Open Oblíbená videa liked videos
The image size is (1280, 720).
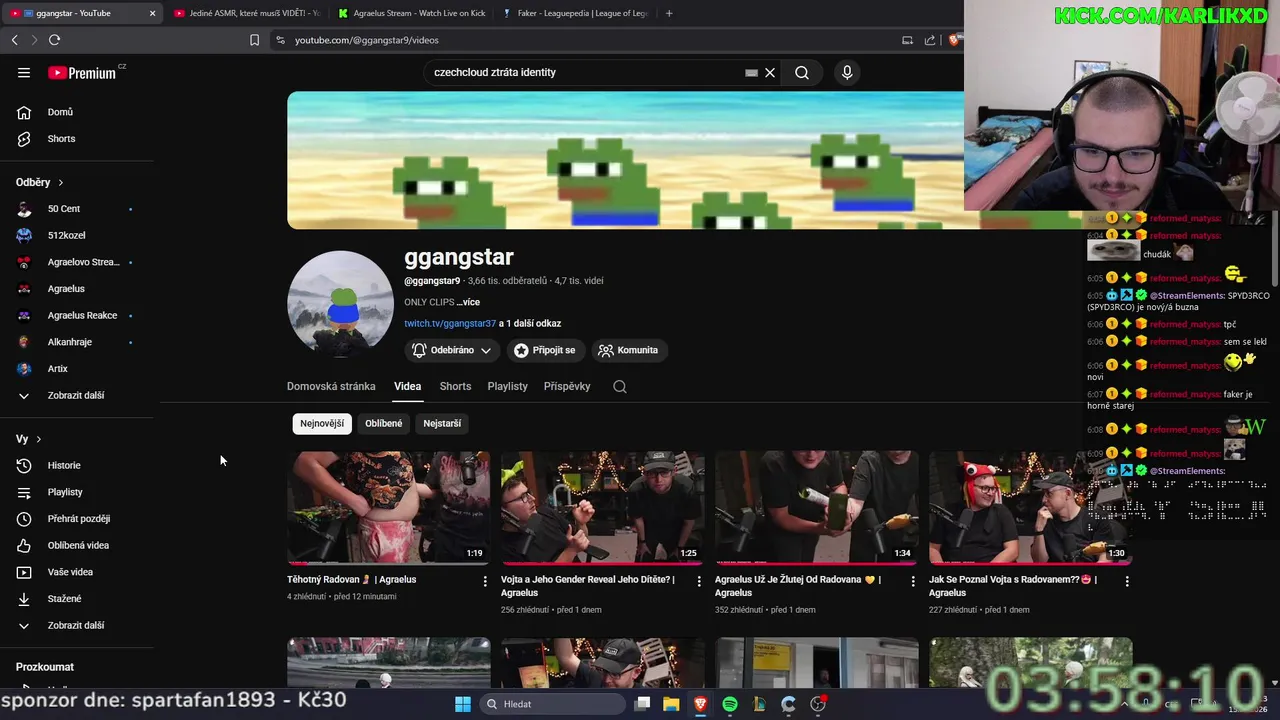point(80,545)
